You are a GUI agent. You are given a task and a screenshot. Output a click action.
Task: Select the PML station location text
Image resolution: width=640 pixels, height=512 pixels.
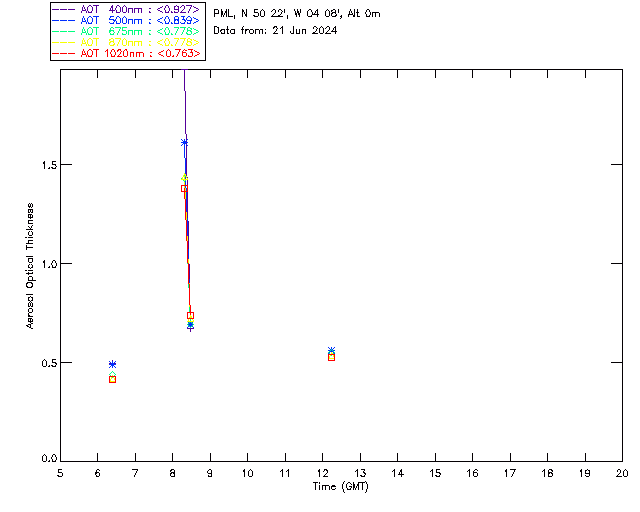coord(297,13)
